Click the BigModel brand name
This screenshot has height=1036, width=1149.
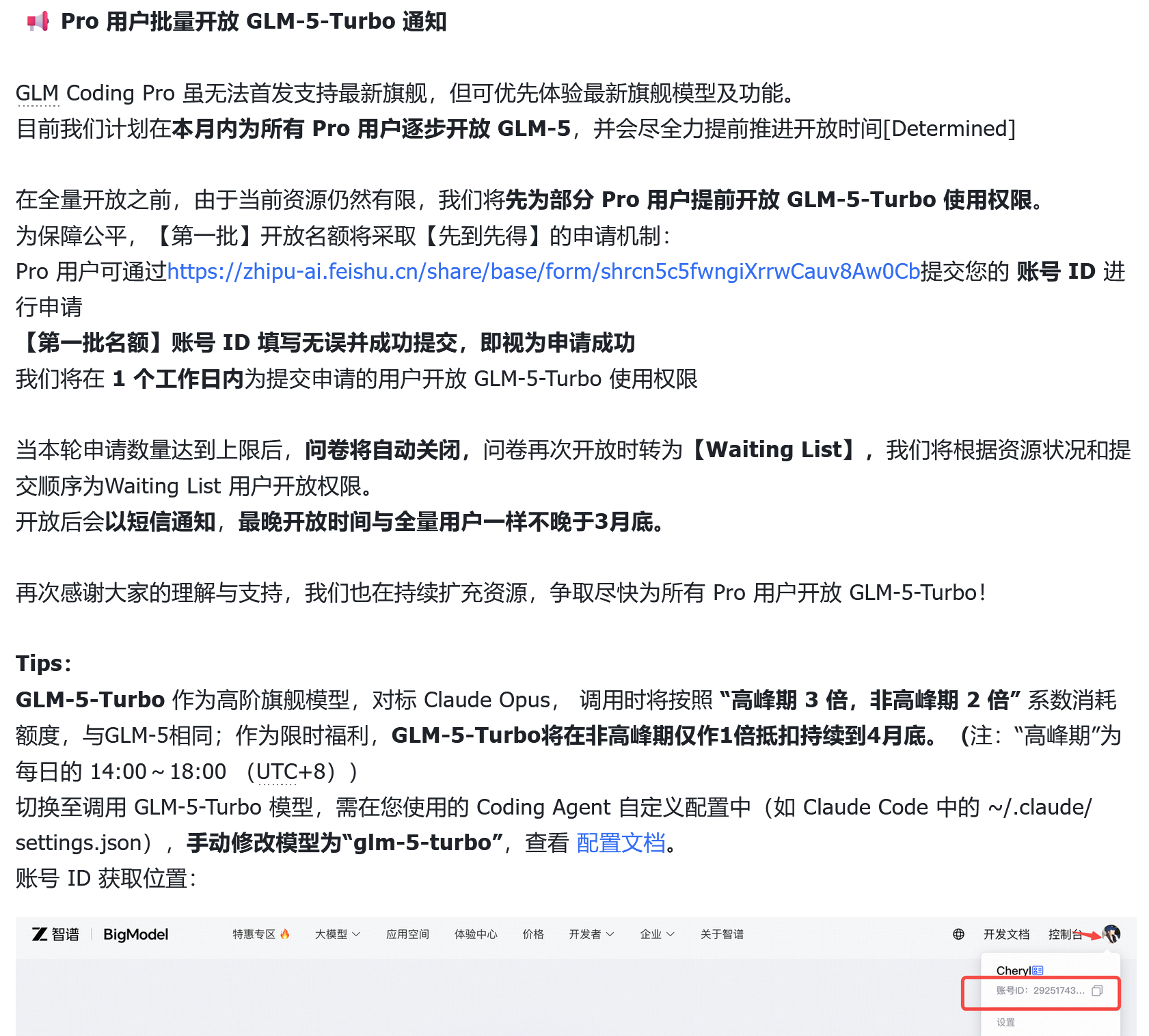[135, 934]
